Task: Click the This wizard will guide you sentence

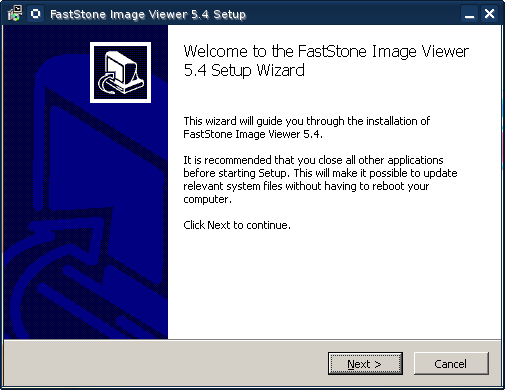Action: [x=307, y=121]
